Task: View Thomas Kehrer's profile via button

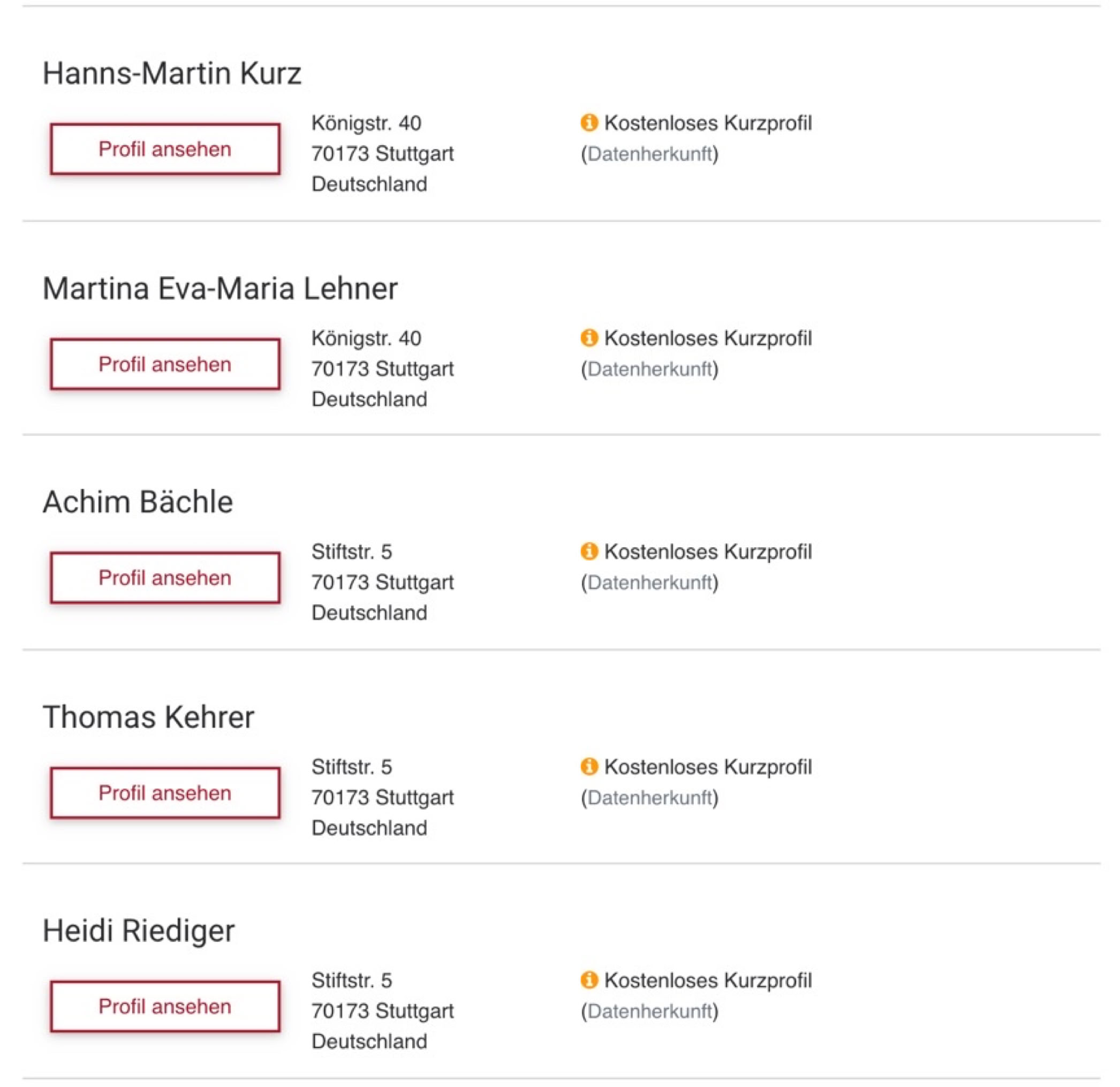Action: [x=165, y=792]
